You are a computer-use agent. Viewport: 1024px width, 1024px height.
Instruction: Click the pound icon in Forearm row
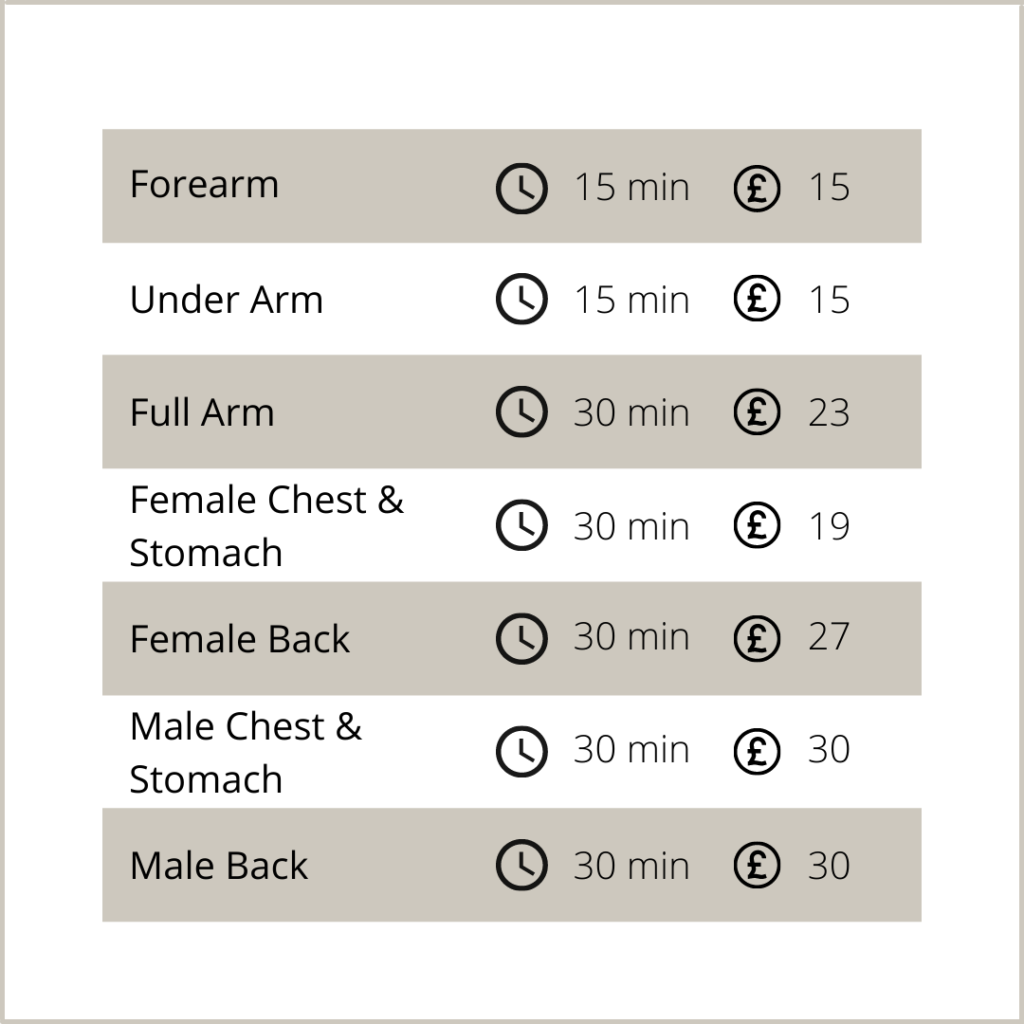click(x=756, y=188)
